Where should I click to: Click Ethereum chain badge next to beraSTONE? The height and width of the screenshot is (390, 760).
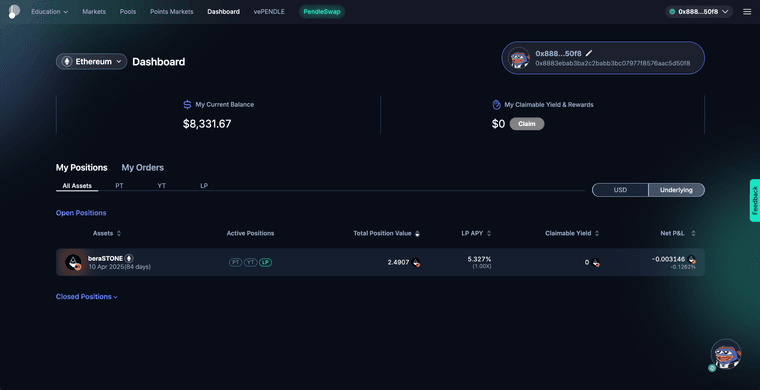click(x=129, y=258)
